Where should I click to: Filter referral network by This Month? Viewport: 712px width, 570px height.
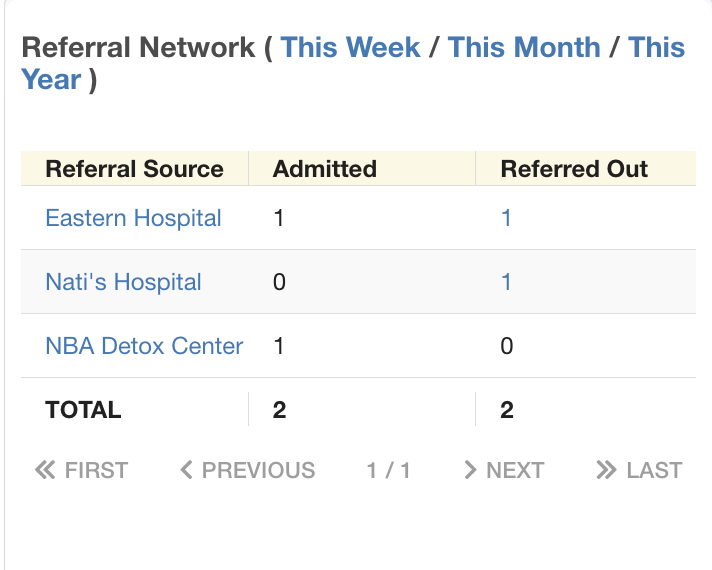click(x=524, y=47)
